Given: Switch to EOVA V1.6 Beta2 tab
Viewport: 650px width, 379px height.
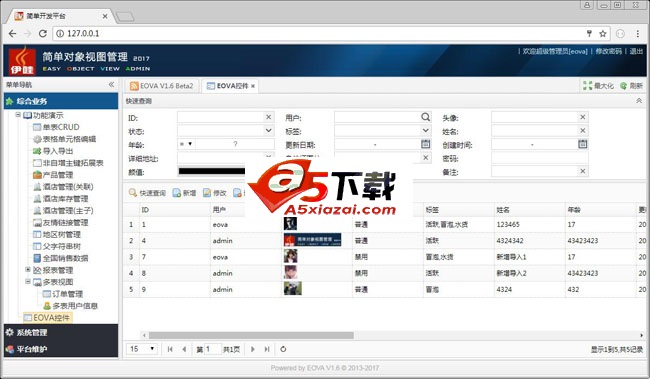Looking at the screenshot, I should coord(162,86).
